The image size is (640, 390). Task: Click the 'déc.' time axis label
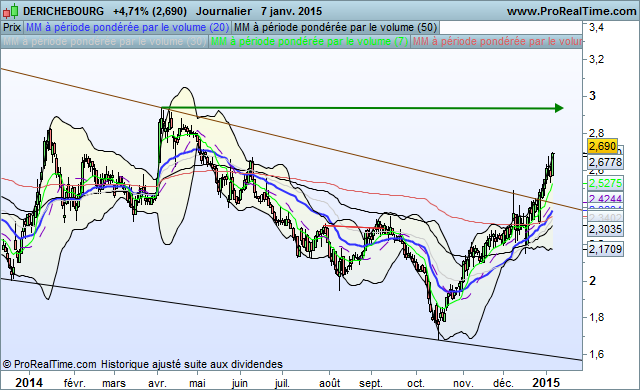pyautogui.click(x=503, y=383)
